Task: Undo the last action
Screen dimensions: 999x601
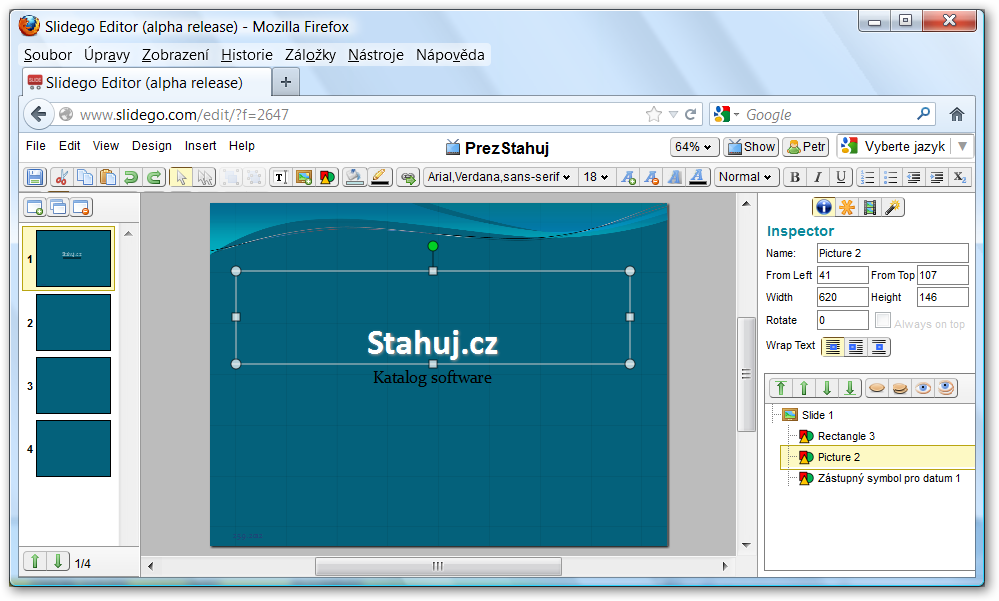Action: tap(131, 177)
